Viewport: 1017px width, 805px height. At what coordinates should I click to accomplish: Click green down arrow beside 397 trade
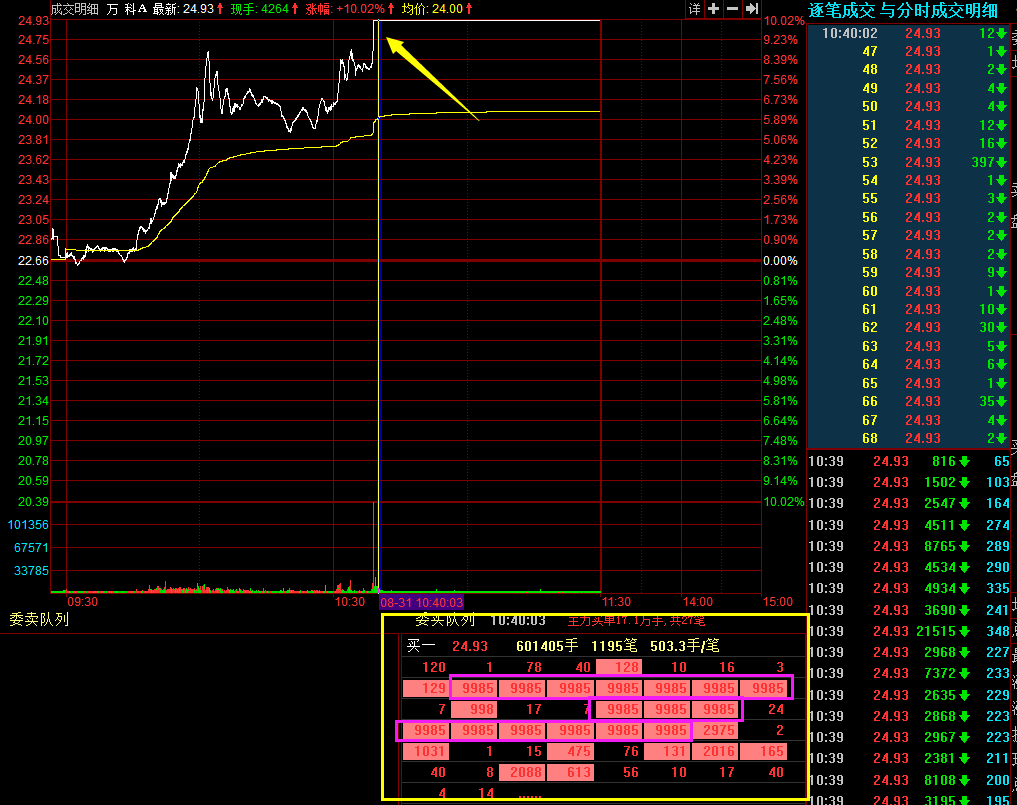point(1002,162)
